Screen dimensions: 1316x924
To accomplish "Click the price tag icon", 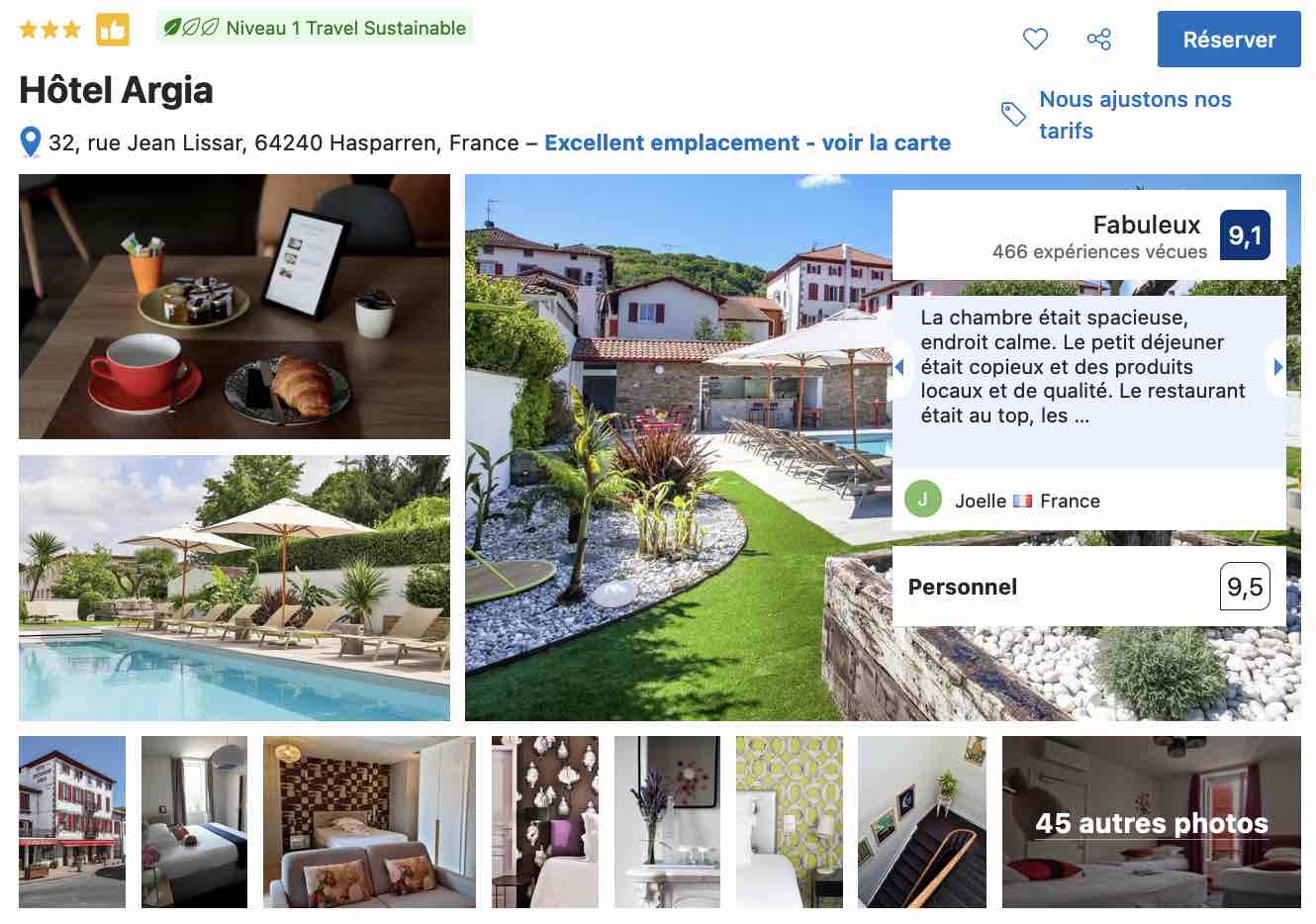I will pos(1013,114).
